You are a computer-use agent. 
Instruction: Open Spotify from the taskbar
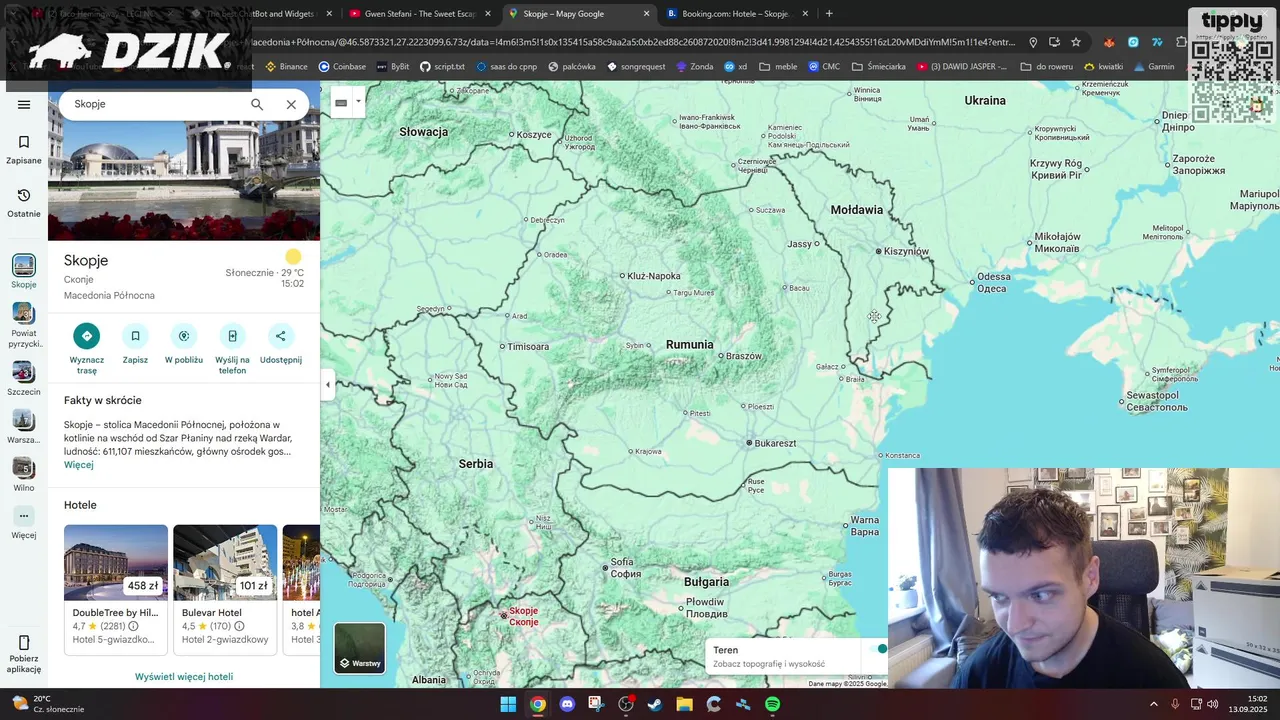click(x=772, y=704)
